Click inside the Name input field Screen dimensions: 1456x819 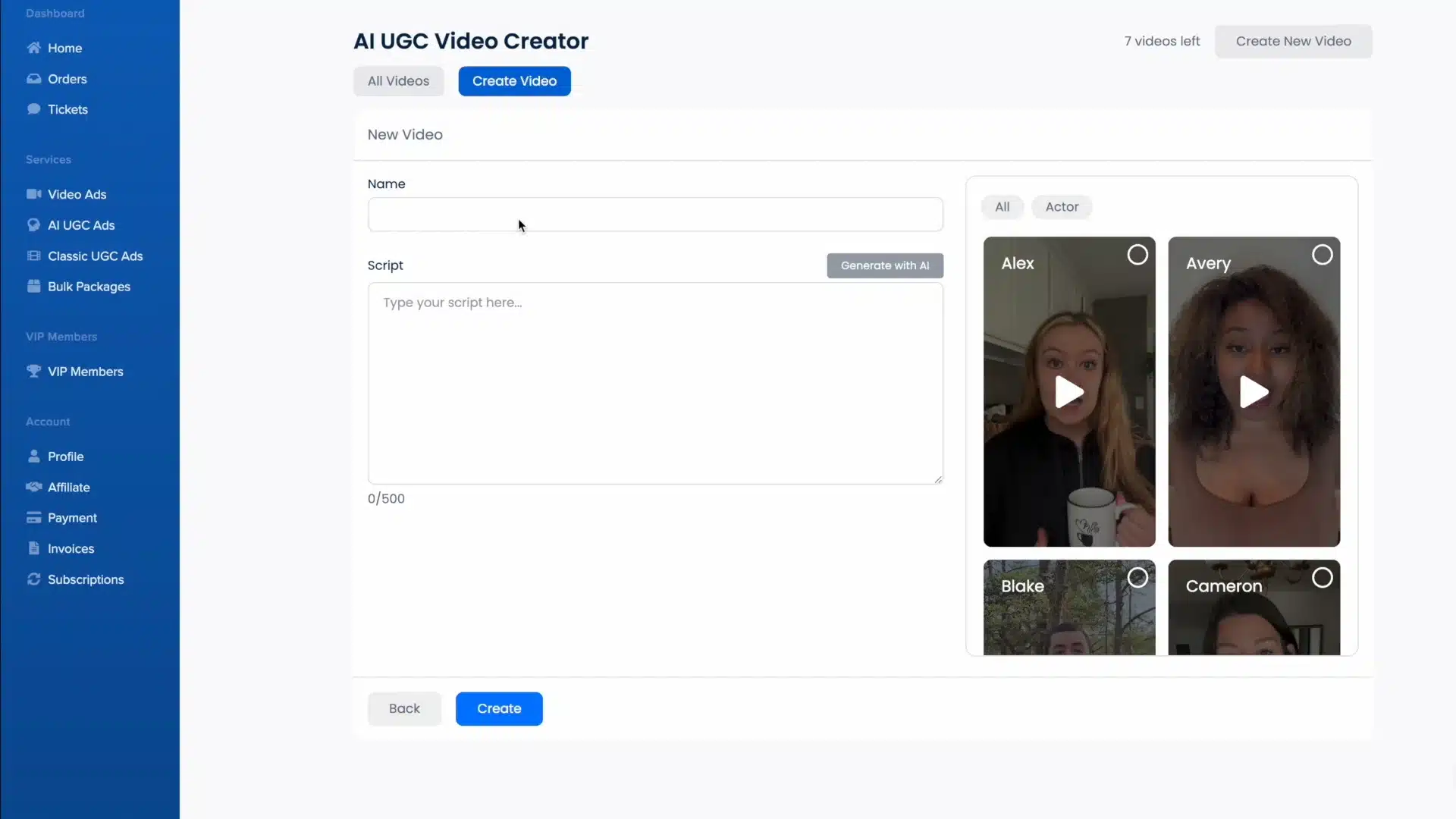coord(655,215)
